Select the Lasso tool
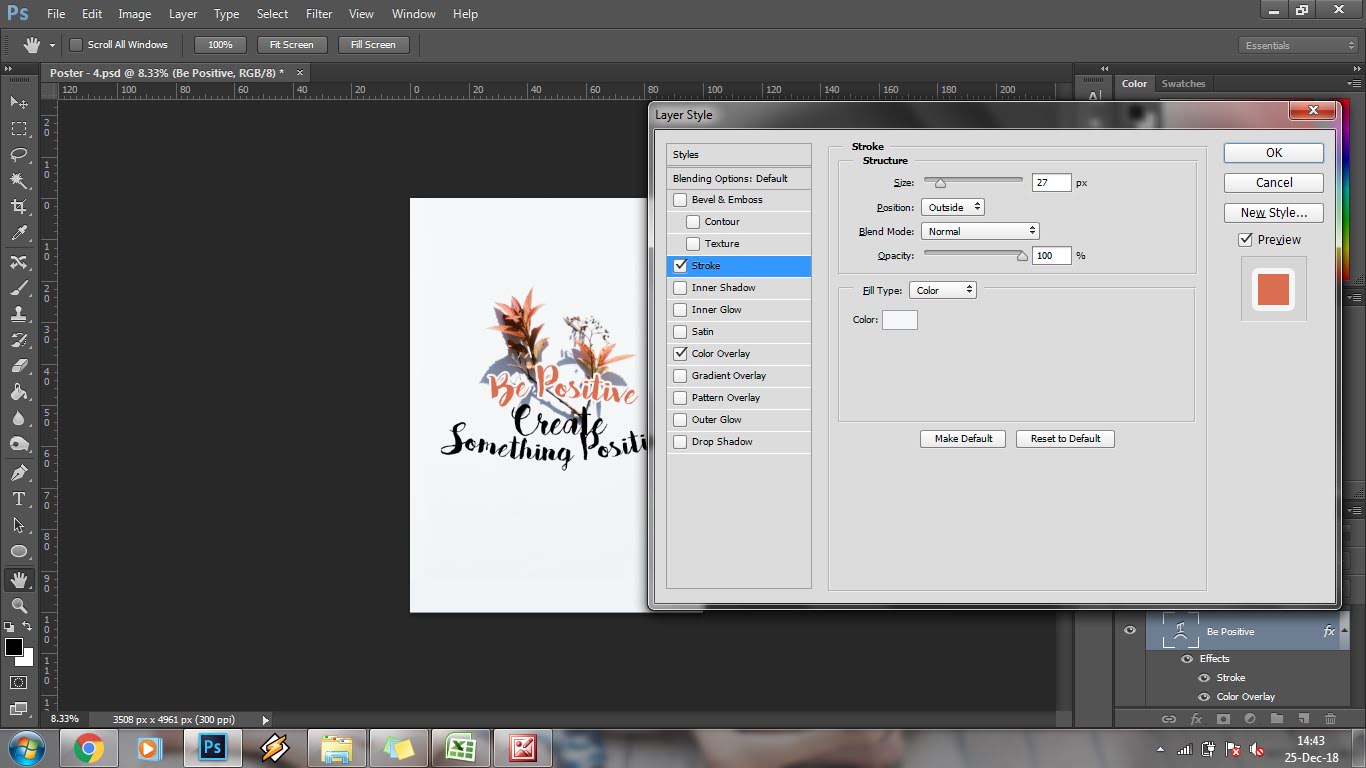 coord(18,155)
